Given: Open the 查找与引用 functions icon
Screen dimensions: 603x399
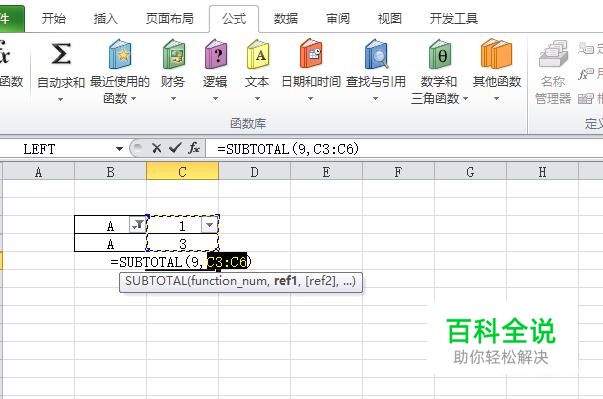Looking at the screenshot, I should coord(376,53).
